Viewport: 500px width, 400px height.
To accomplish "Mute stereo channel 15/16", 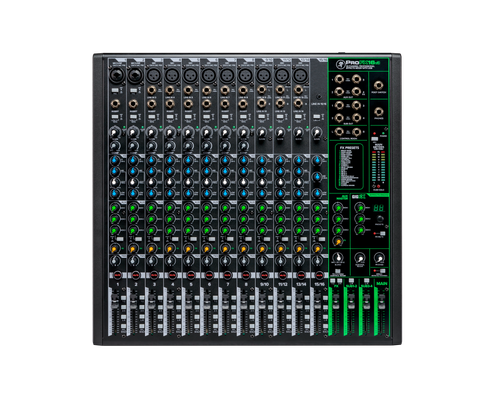I will tap(319, 275).
